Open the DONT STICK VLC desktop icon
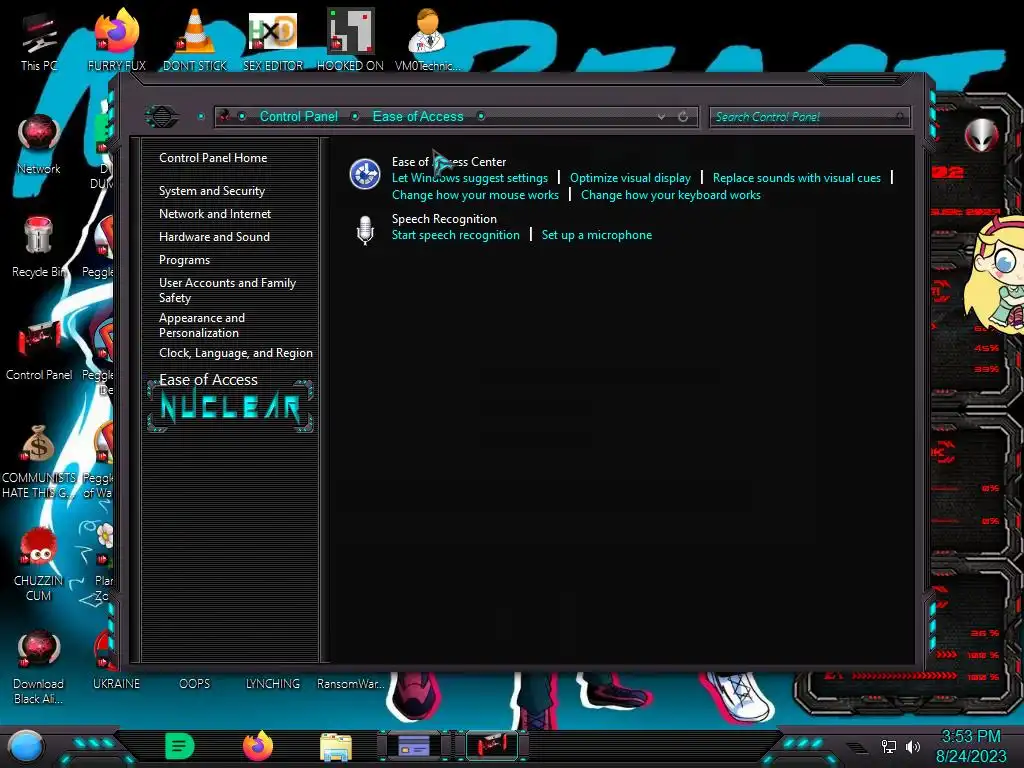1024x768 pixels. pos(195,40)
